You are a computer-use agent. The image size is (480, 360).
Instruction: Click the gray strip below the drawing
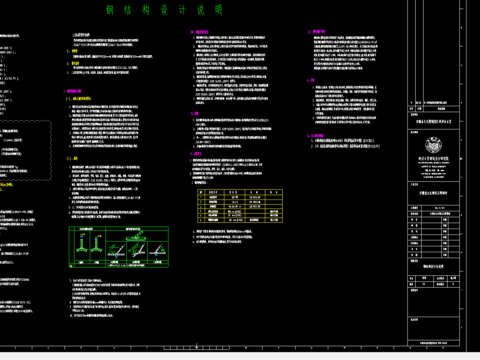pos(240,356)
